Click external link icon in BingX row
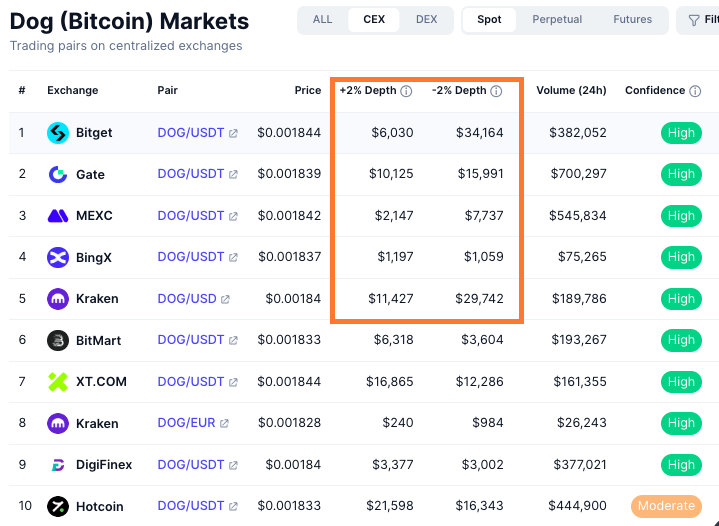719x526 pixels. coord(233,257)
